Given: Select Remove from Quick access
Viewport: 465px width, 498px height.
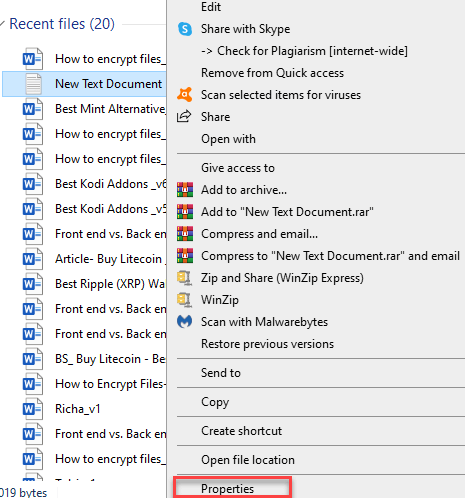Looking at the screenshot, I should tap(272, 73).
